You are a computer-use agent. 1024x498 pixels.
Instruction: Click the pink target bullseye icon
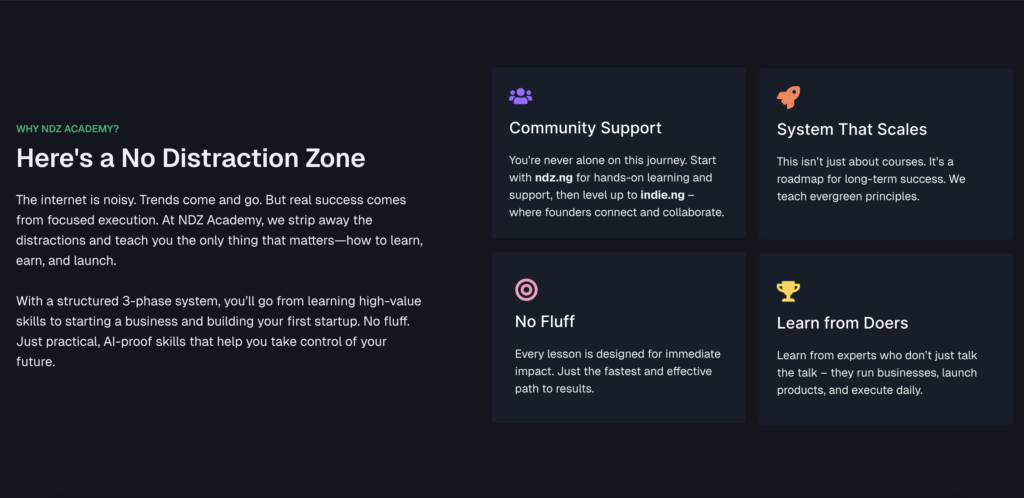click(526, 289)
